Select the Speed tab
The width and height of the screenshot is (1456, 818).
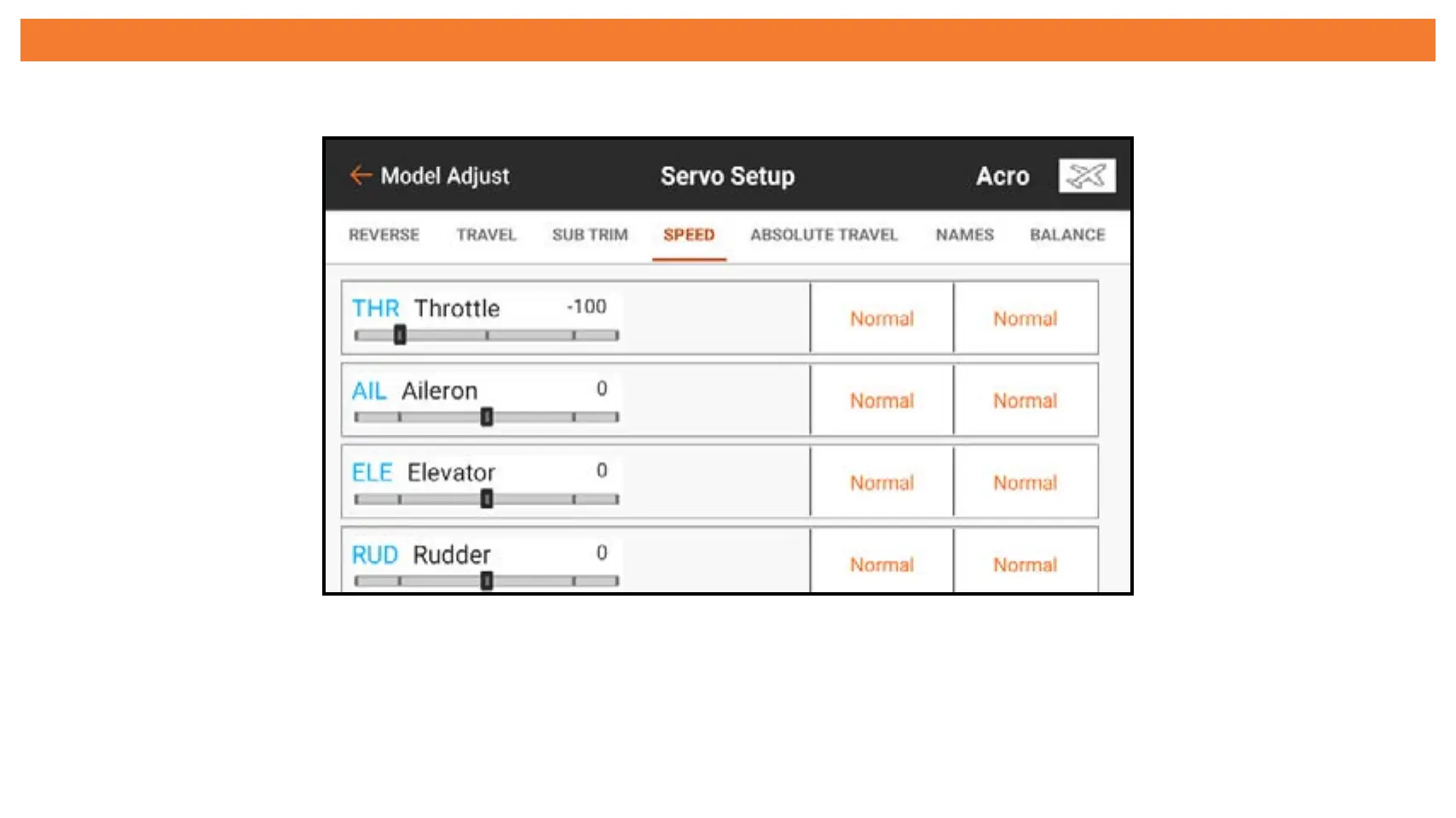coord(689,235)
